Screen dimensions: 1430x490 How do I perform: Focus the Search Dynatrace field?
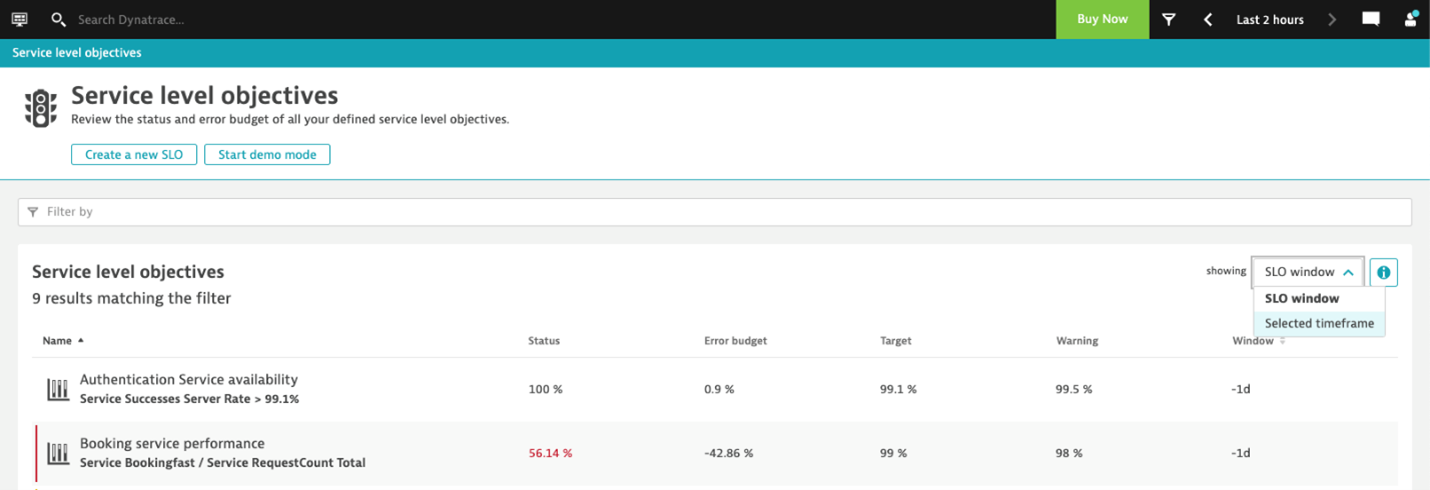tap(130, 19)
